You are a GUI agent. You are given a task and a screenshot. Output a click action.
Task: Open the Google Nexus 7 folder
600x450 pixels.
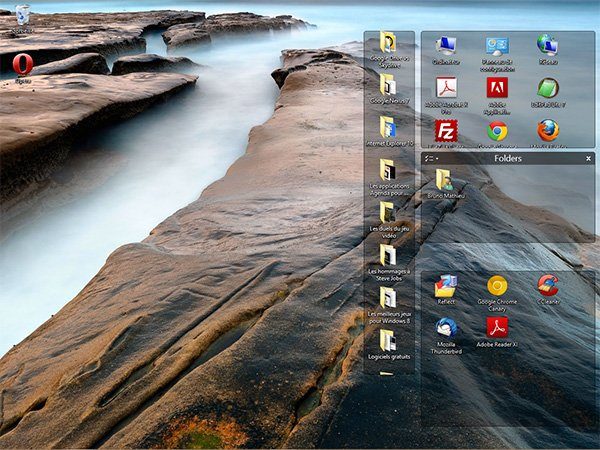(x=389, y=89)
